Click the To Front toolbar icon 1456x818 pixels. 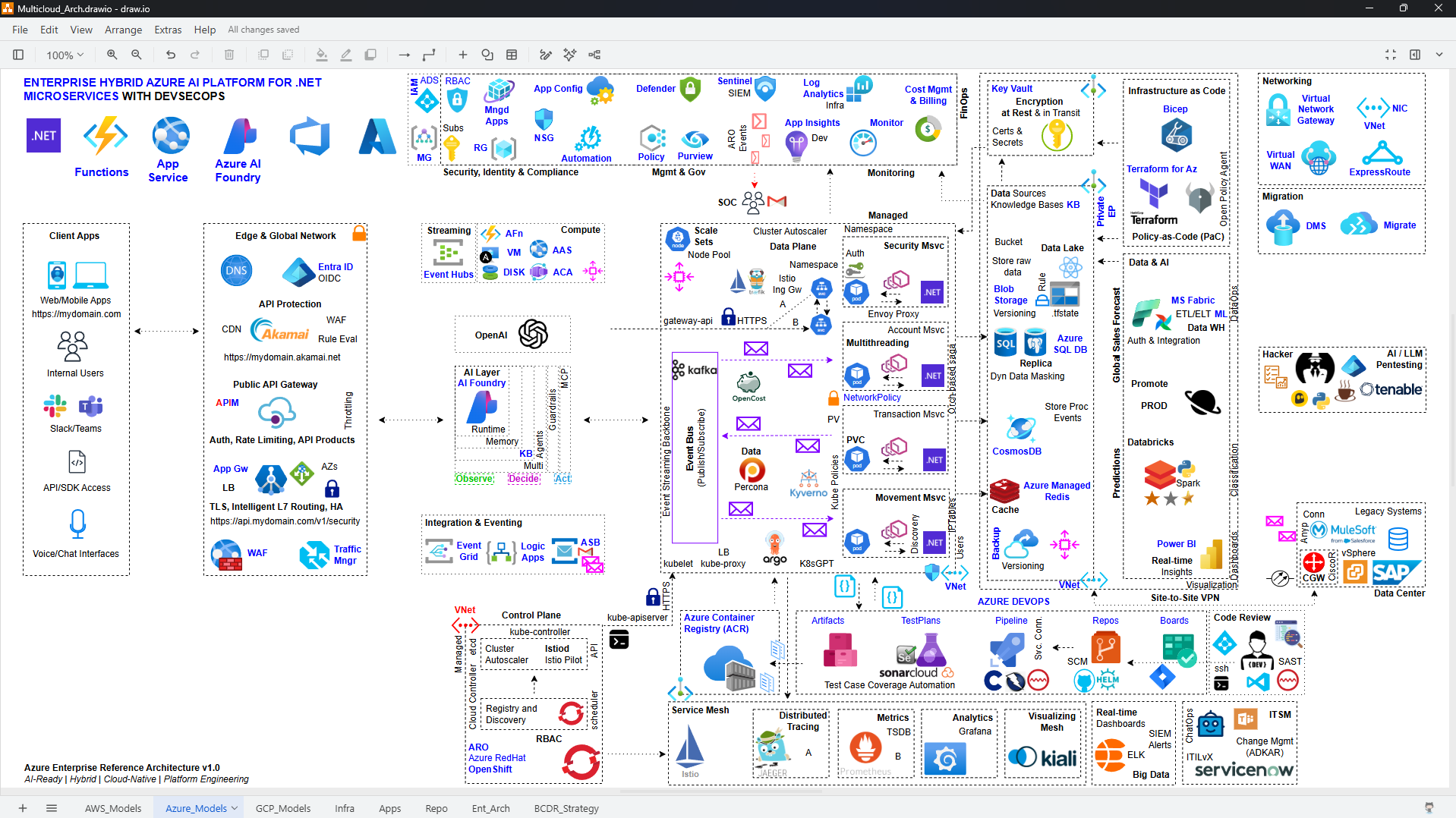(x=263, y=55)
